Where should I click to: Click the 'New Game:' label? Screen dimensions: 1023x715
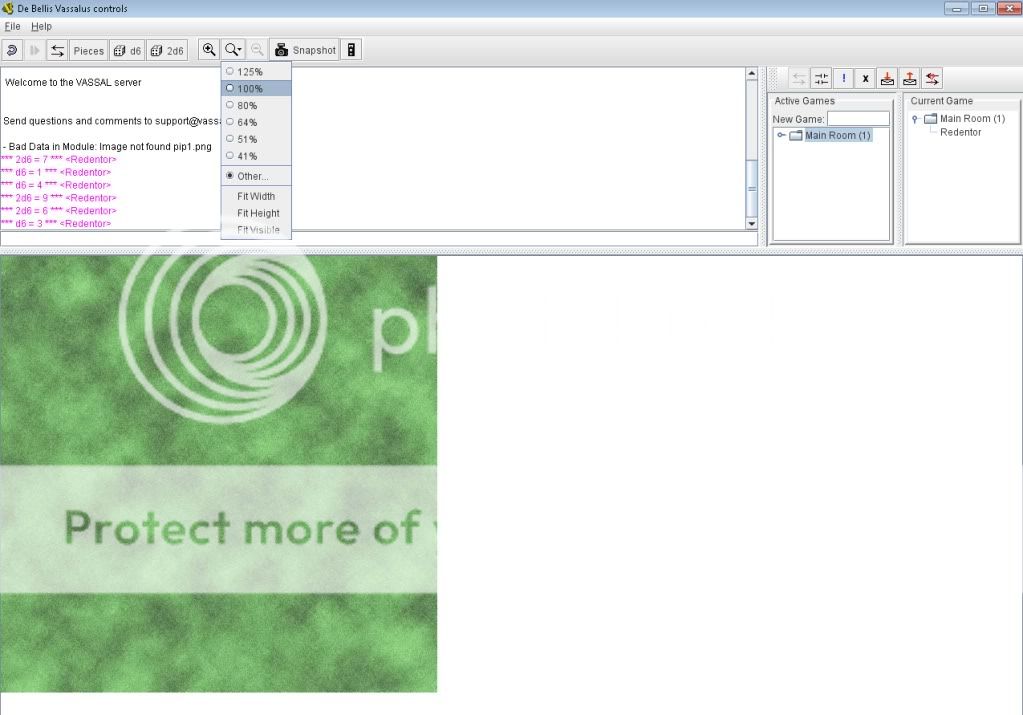coord(798,119)
